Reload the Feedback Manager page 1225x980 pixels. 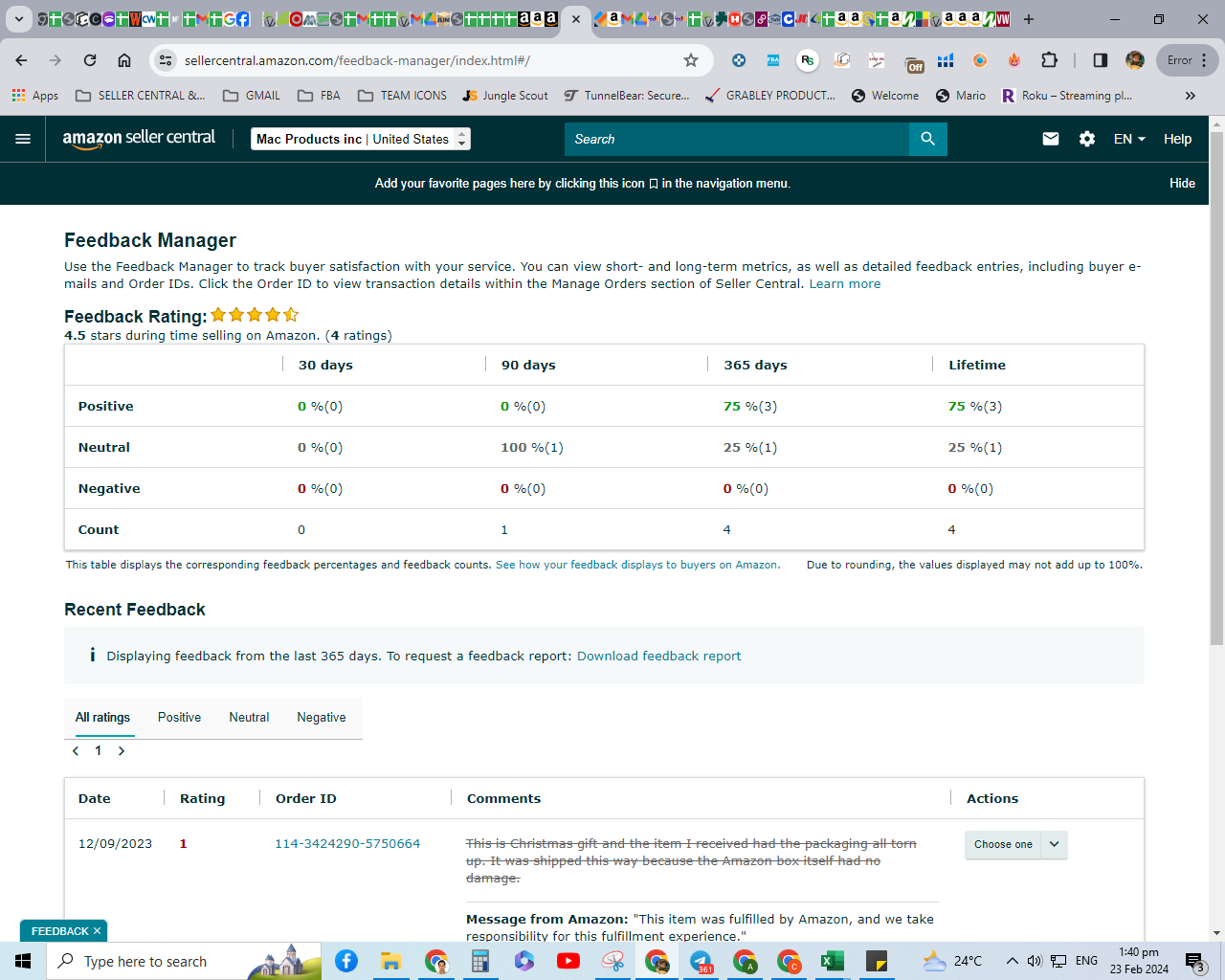click(90, 60)
